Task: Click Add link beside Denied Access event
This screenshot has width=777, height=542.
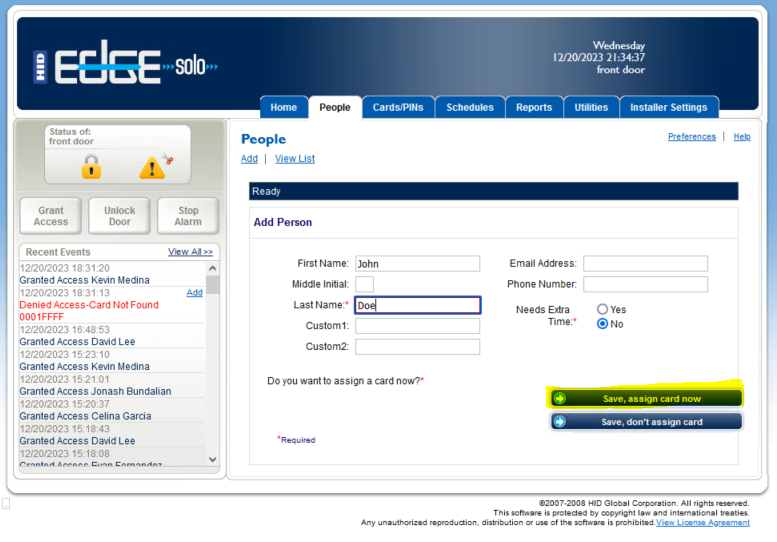Action: tap(194, 293)
